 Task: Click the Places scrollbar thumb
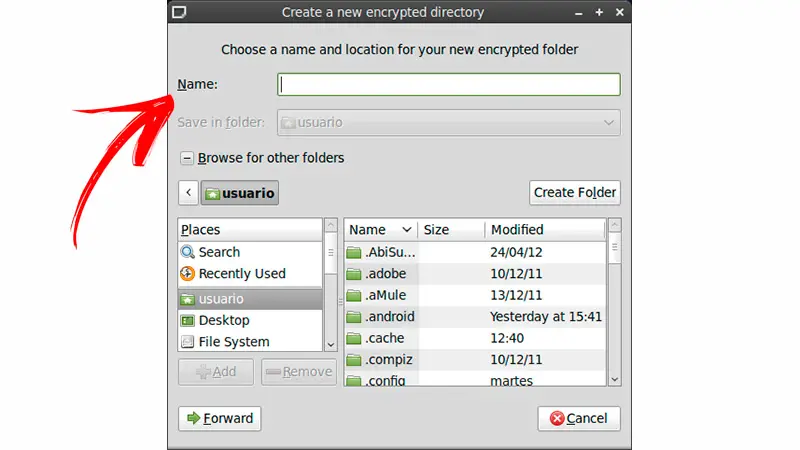[x=331, y=253]
